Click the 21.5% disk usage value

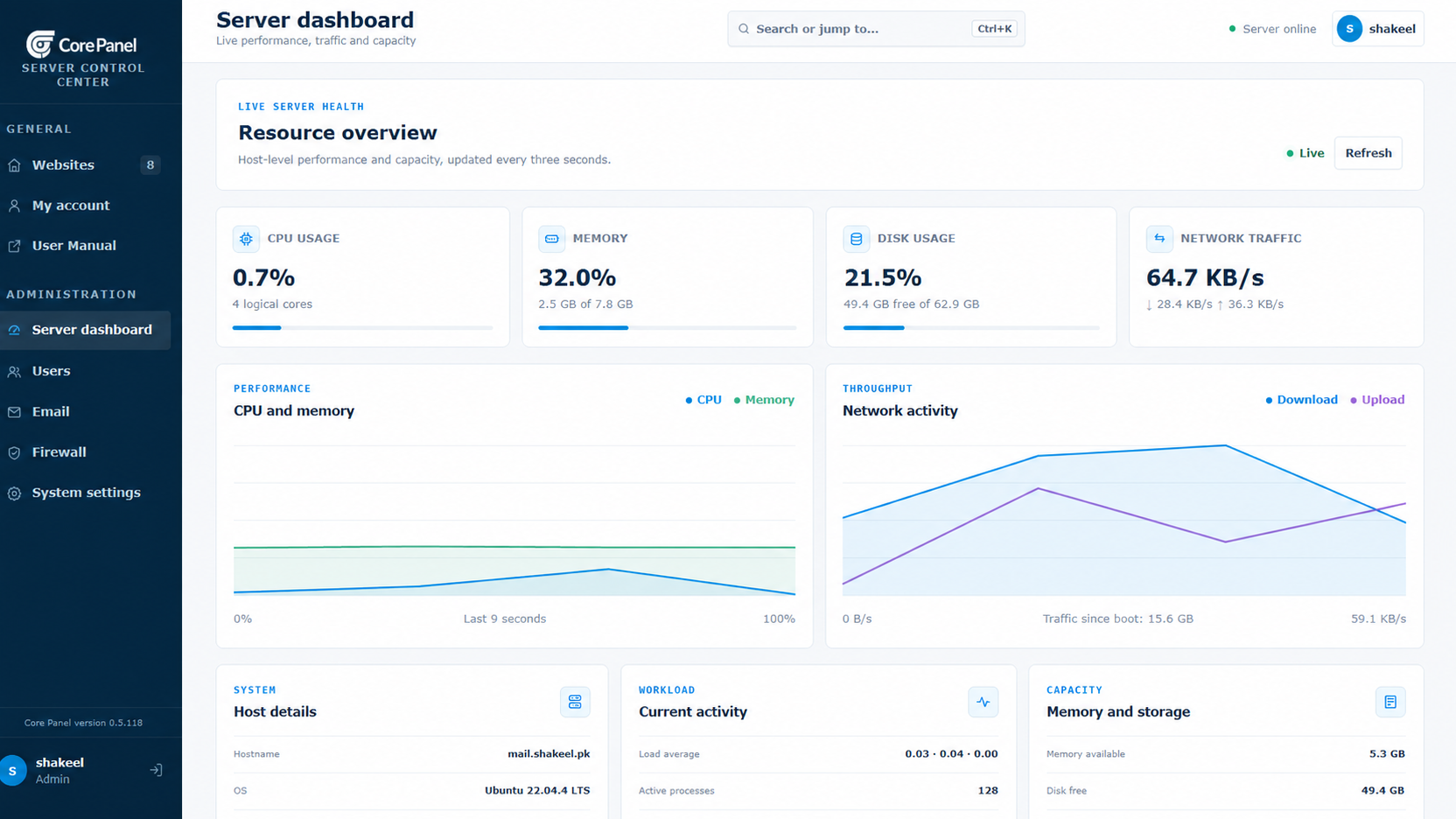[x=883, y=278]
